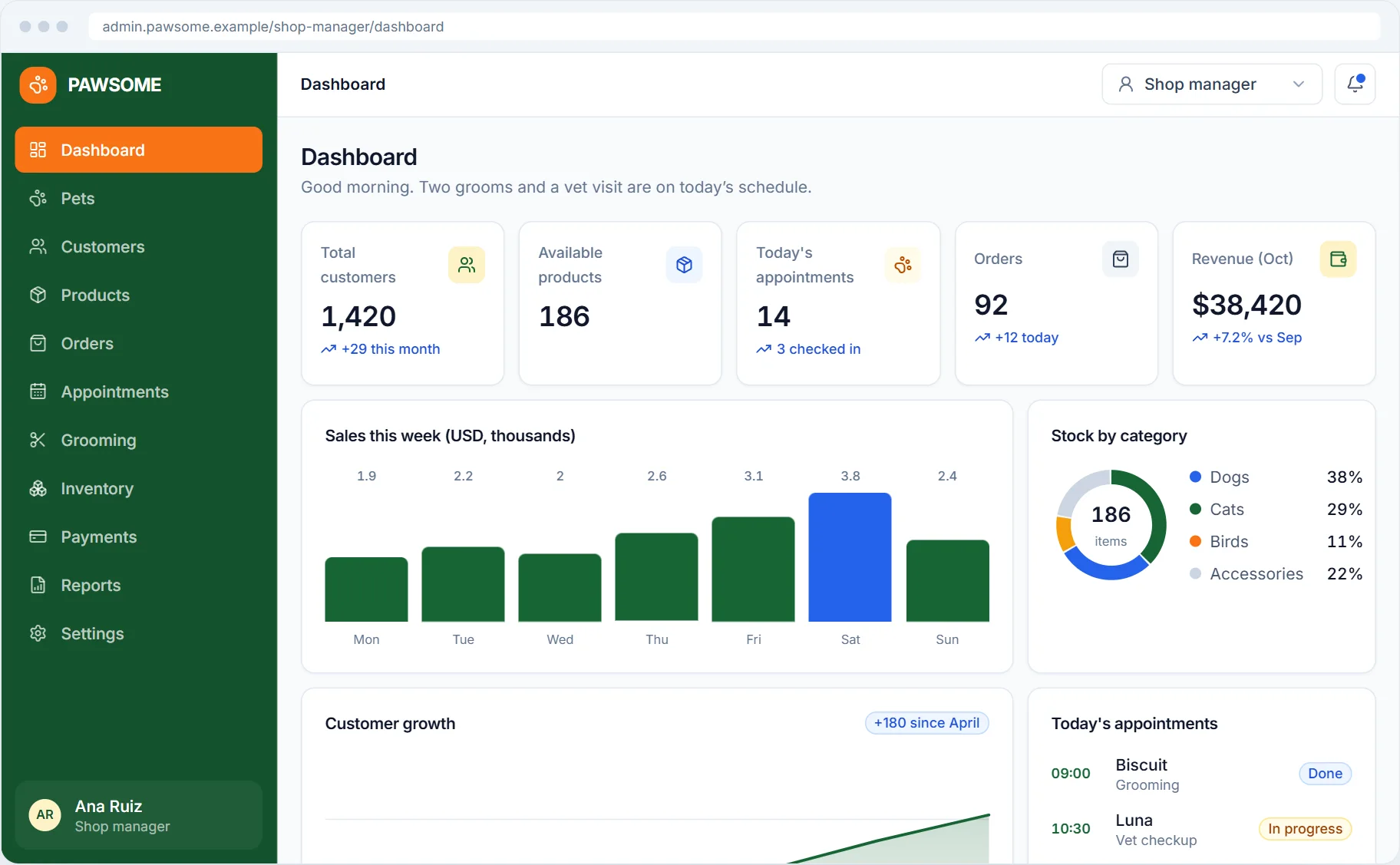Image resolution: width=1400 pixels, height=865 pixels.
Task: Click the donut chart 186 items center
Action: coord(1111,525)
